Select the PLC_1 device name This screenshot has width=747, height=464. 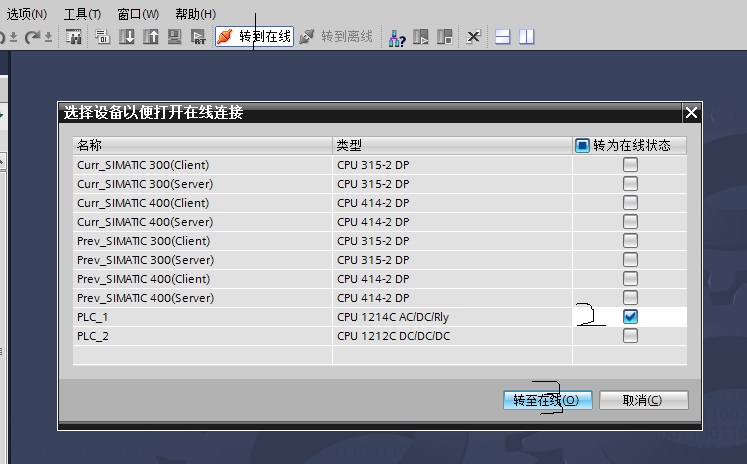click(92, 317)
